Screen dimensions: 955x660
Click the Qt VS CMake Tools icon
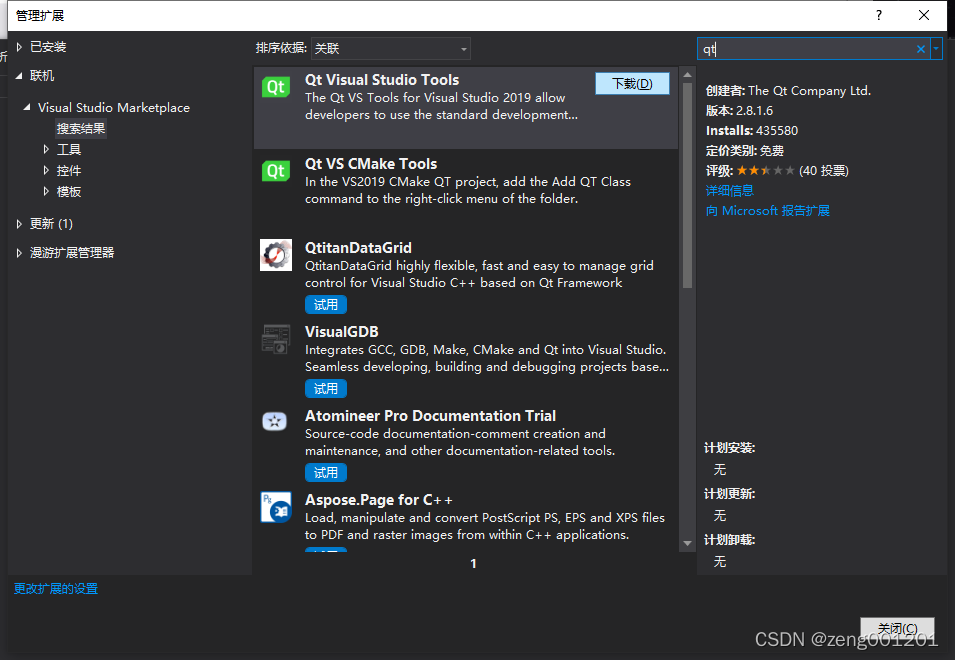pos(275,170)
